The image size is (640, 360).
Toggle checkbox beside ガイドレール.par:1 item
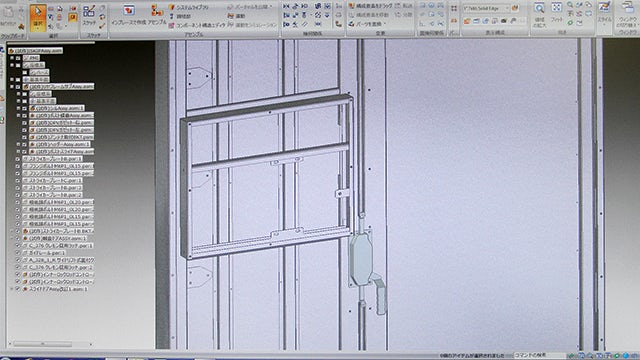(18, 253)
